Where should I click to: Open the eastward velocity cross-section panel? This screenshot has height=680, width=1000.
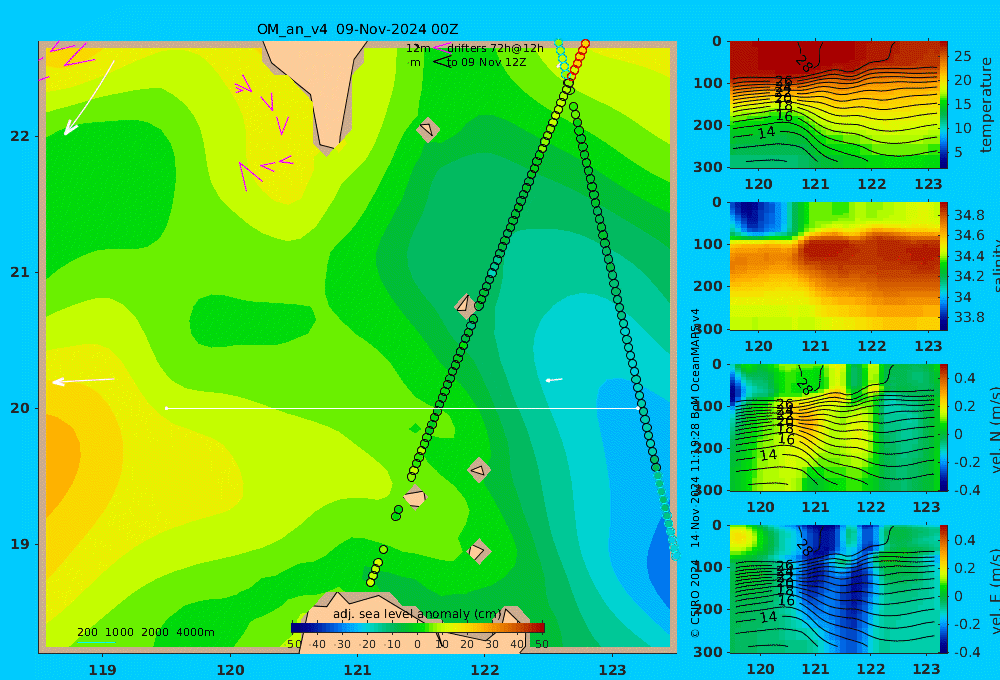[x=834, y=589]
